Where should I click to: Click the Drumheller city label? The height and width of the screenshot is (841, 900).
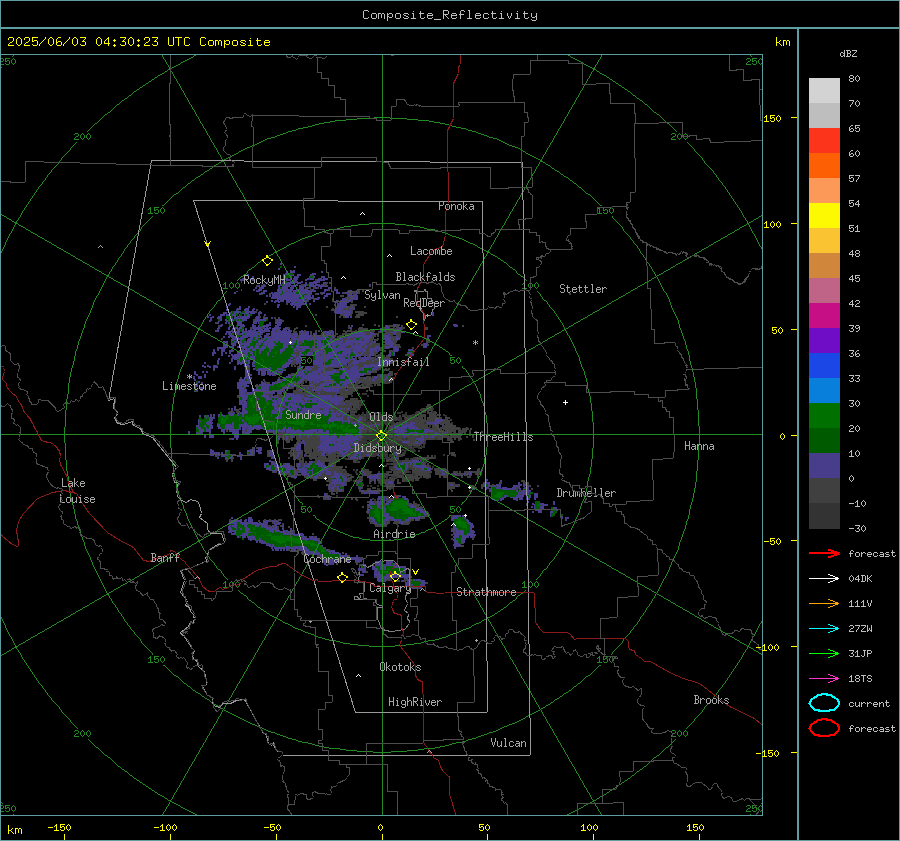[x=586, y=493]
